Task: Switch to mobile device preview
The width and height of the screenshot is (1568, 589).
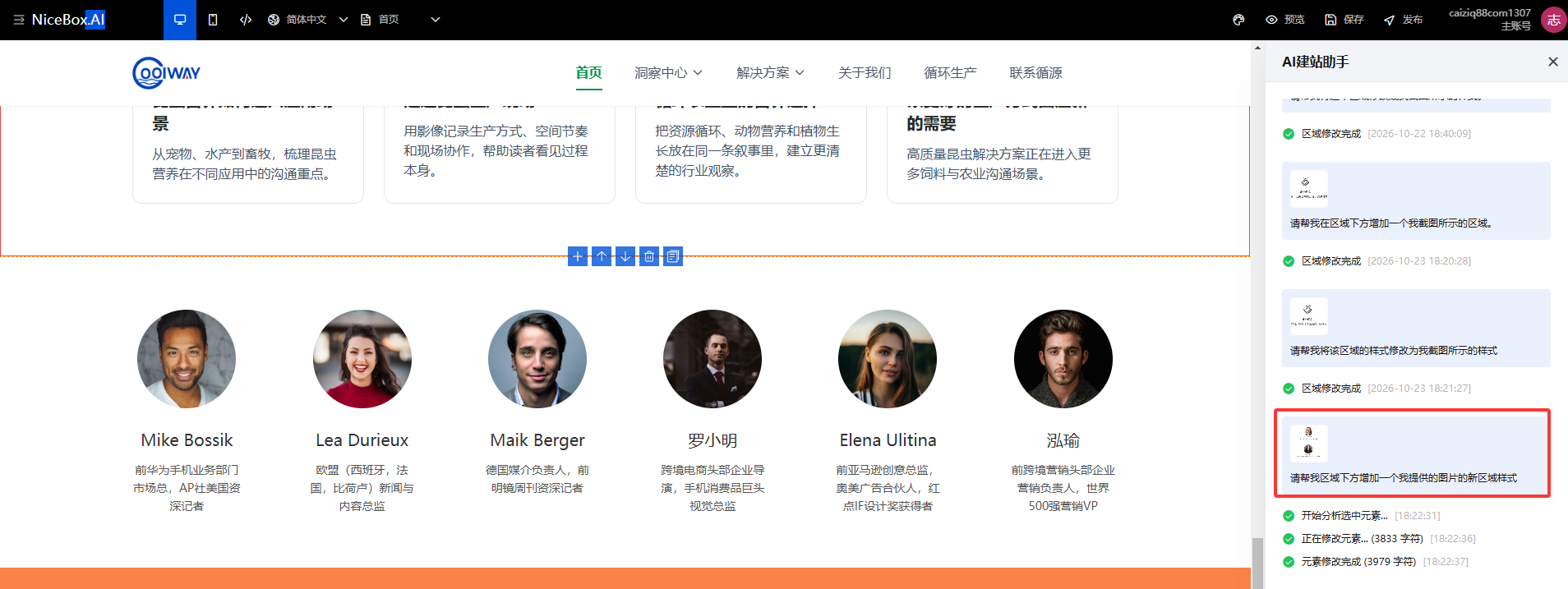Action: pos(213,20)
